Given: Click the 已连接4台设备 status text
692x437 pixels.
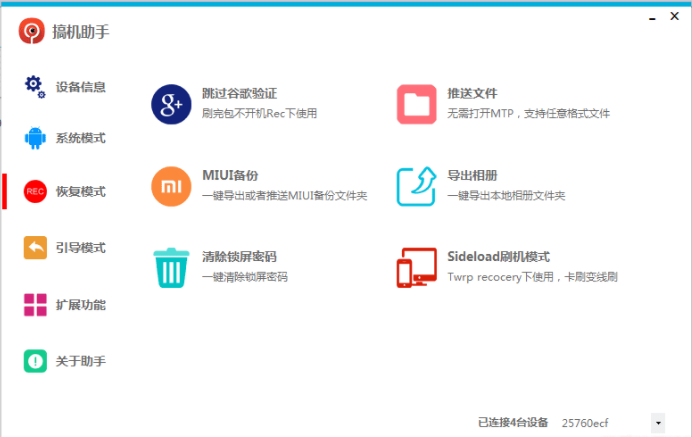Looking at the screenshot, I should tap(513, 423).
